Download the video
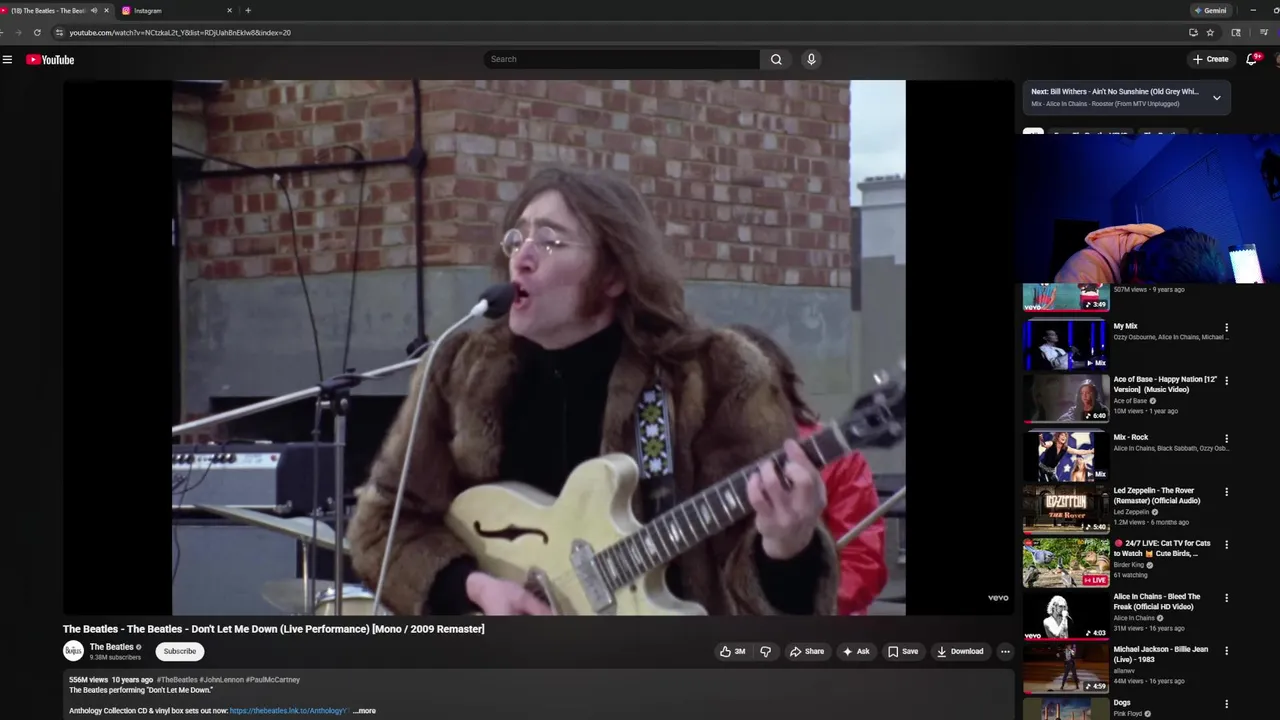This screenshot has height=720, width=1280. pos(960,651)
